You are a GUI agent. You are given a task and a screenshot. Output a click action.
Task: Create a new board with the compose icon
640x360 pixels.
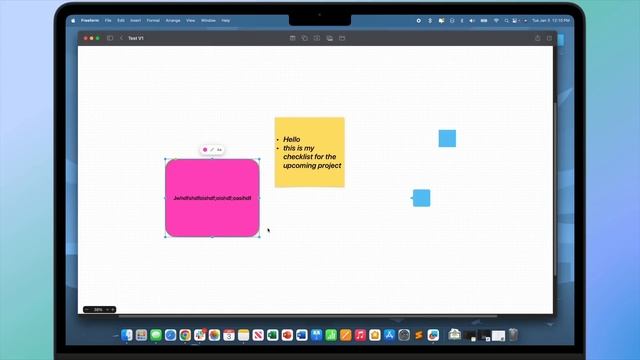pos(549,38)
